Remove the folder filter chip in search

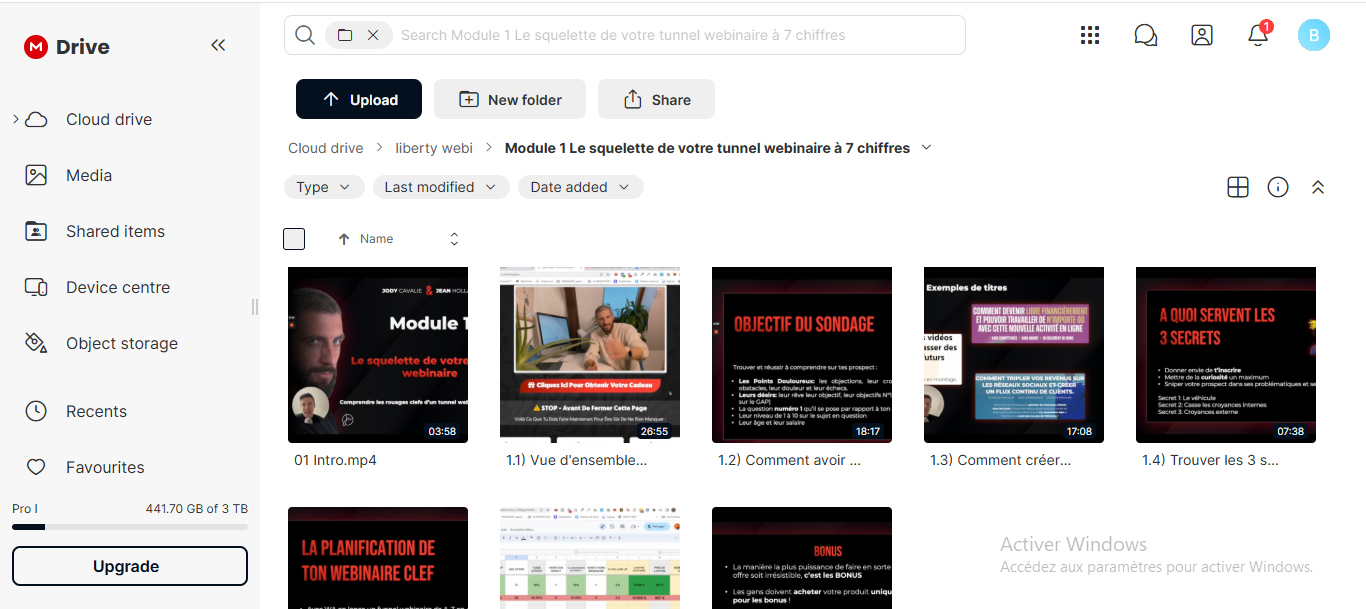[x=373, y=35]
